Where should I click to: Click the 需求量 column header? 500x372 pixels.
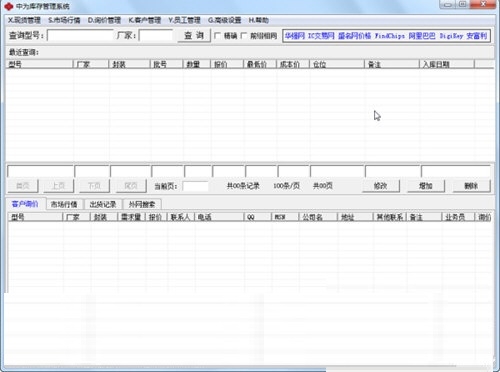pyautogui.click(x=131, y=217)
